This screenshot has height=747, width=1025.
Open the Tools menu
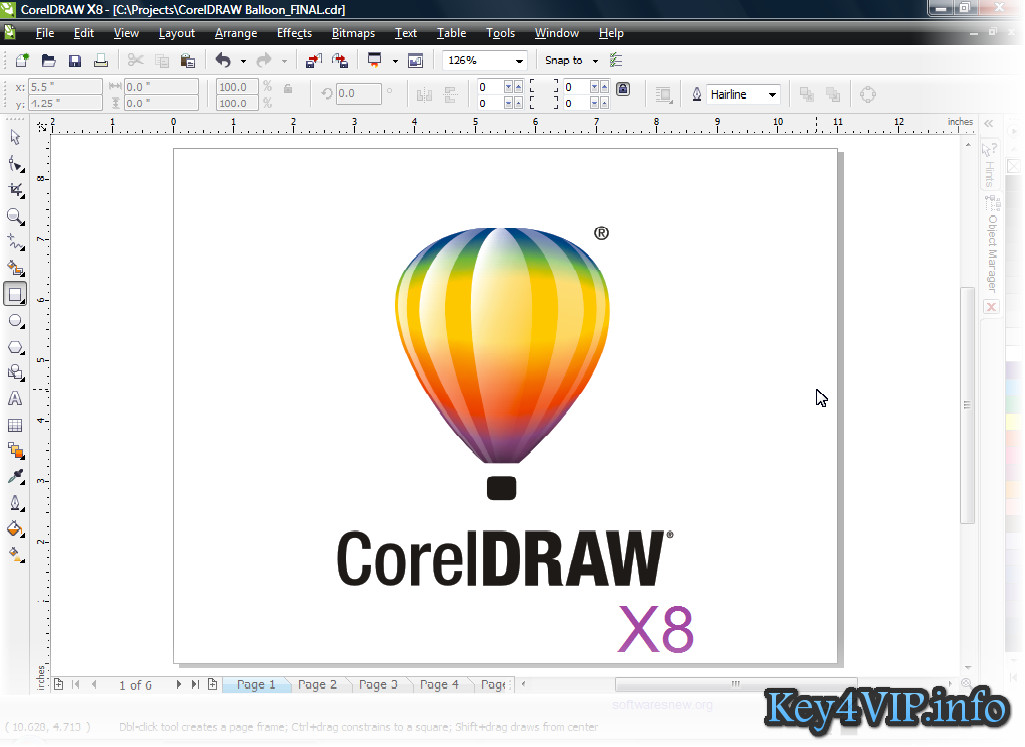(x=500, y=33)
